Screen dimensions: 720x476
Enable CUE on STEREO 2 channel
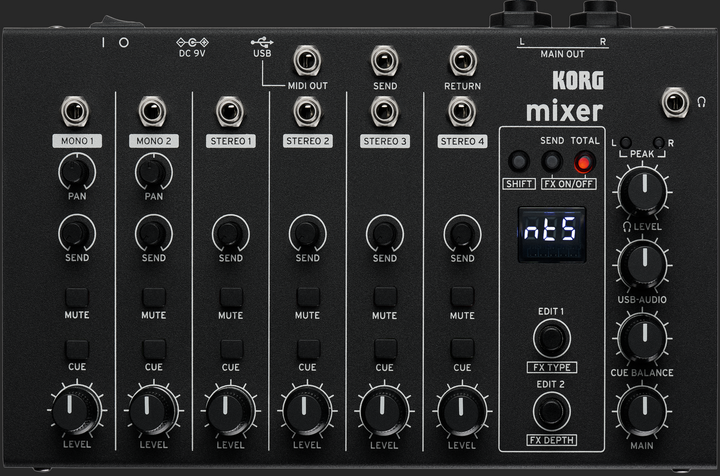click(x=308, y=349)
